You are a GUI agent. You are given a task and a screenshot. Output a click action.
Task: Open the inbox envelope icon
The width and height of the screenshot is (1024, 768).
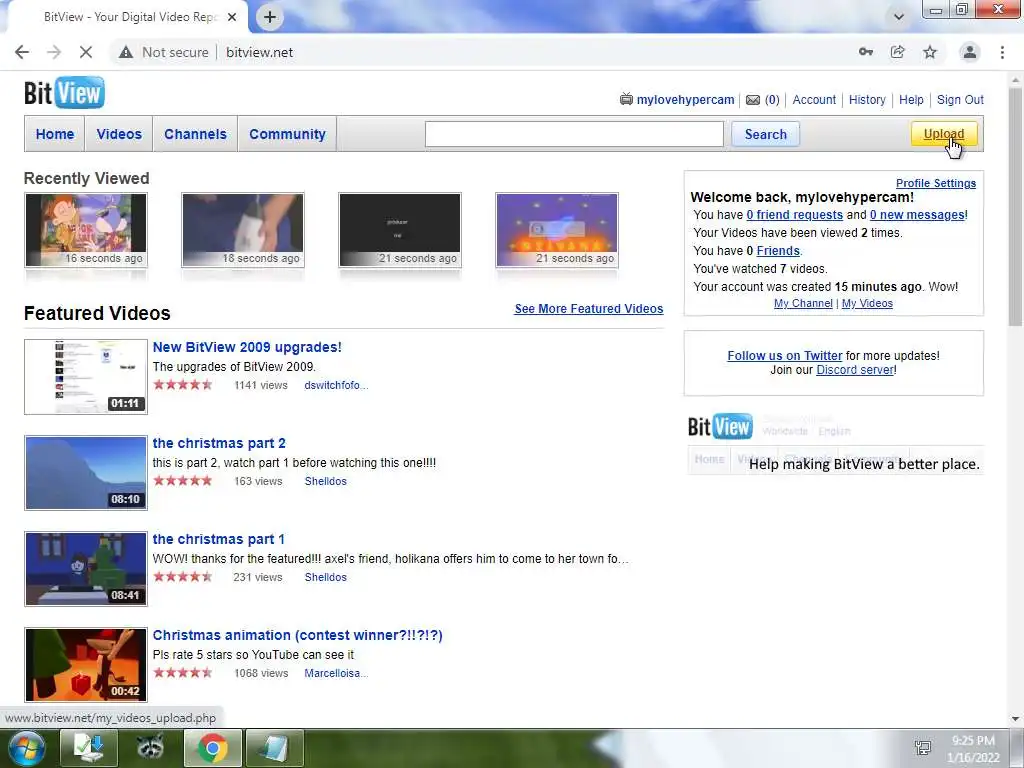click(753, 100)
